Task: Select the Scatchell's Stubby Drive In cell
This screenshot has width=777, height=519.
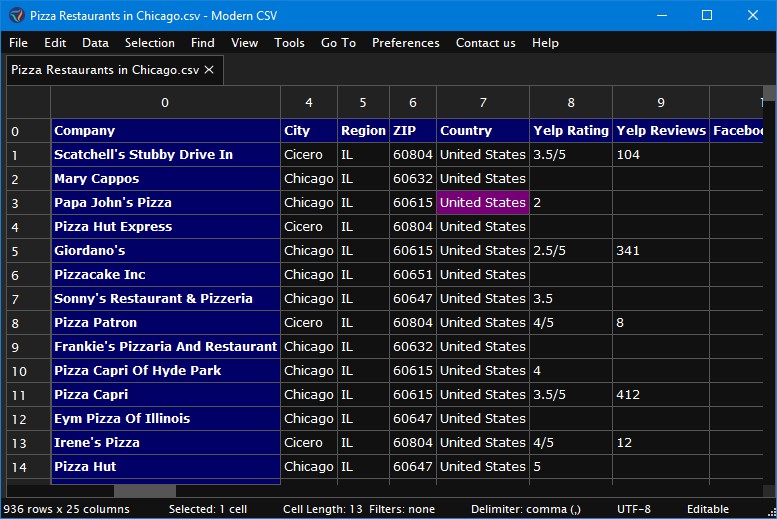Action: (166, 155)
